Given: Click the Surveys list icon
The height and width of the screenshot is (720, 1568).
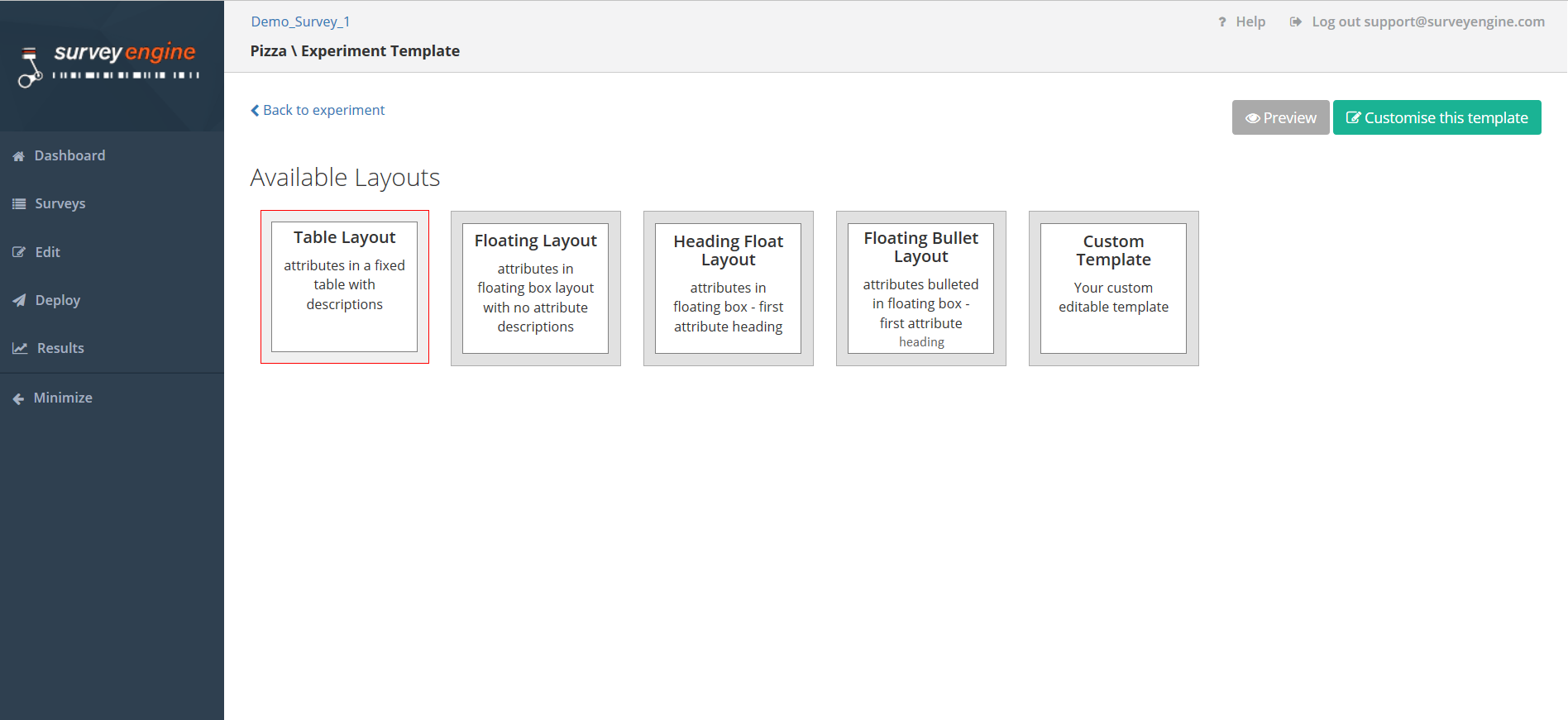Looking at the screenshot, I should click(x=18, y=204).
